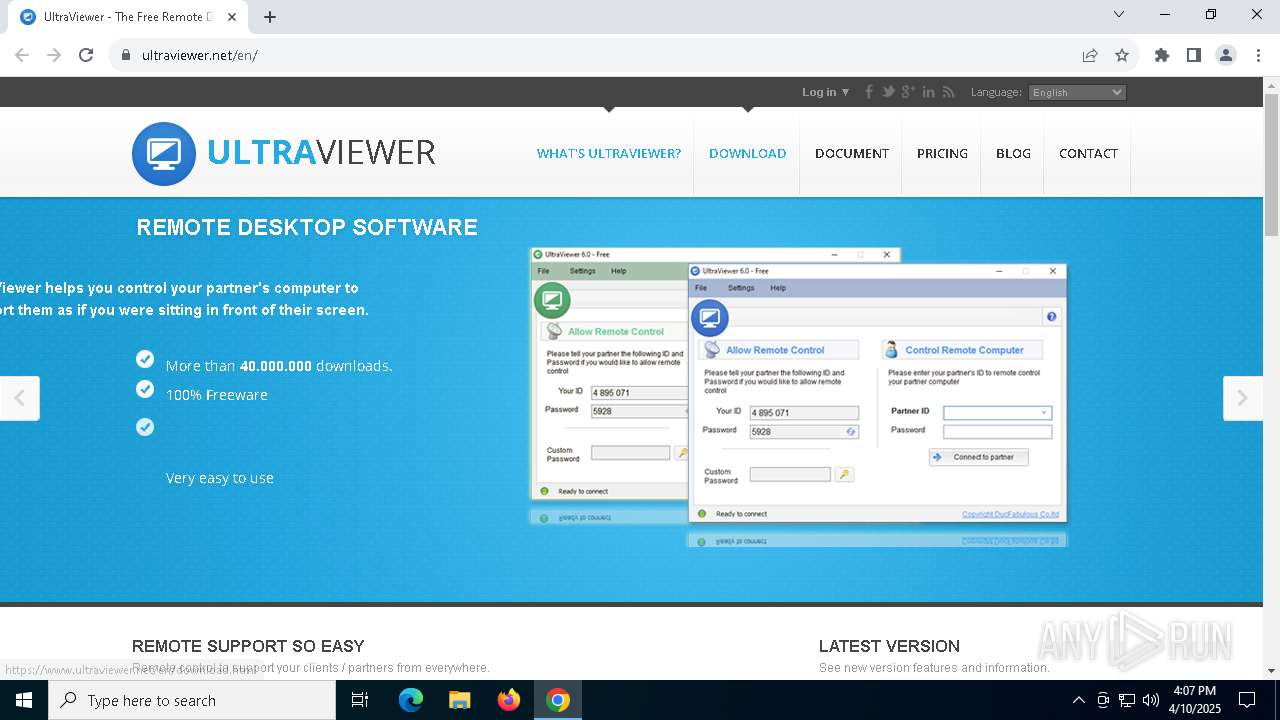The height and width of the screenshot is (720, 1280).
Task: Open the Language selector set to English
Action: point(1077,92)
